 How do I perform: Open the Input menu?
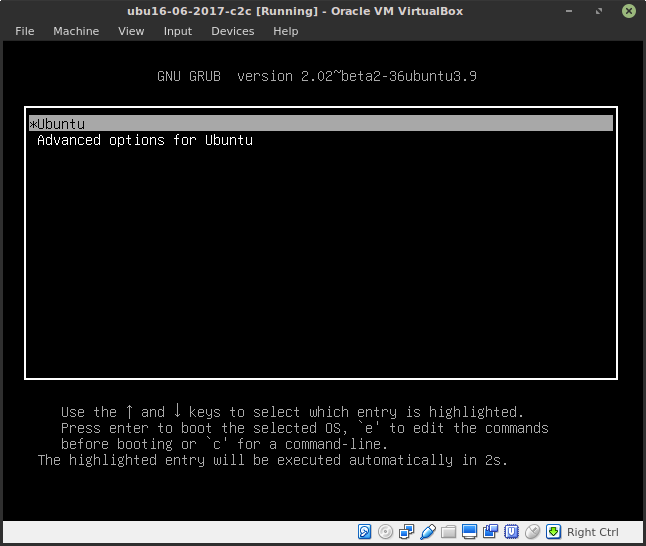click(x=178, y=31)
